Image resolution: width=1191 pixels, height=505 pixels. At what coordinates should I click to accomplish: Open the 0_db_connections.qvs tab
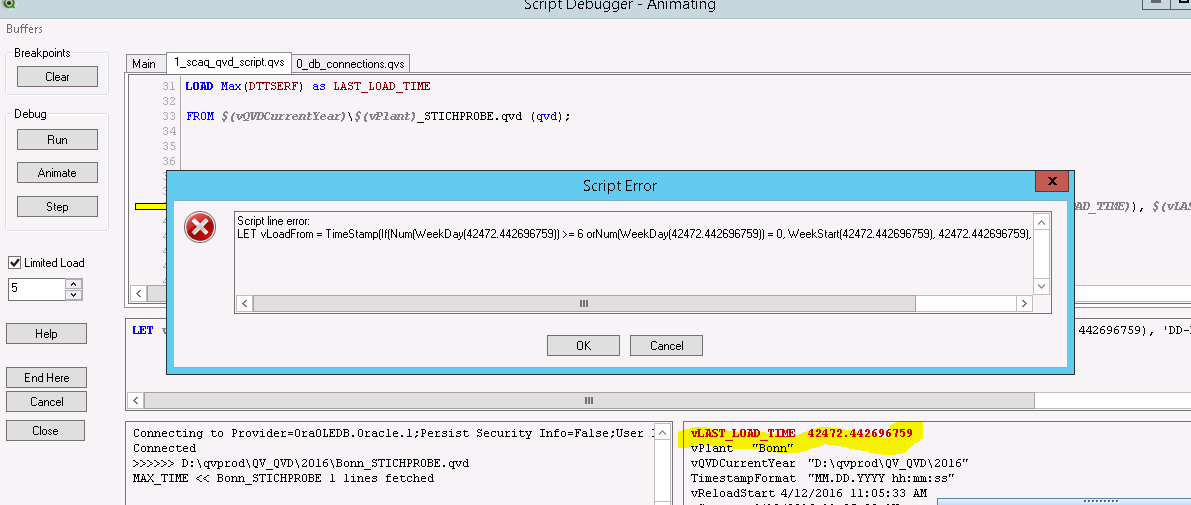[x=351, y=63]
